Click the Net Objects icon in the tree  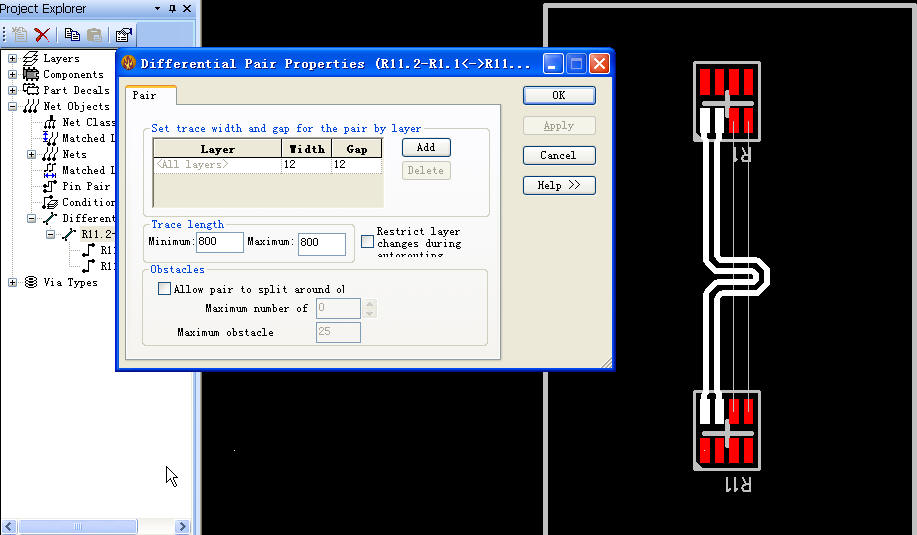(30, 106)
